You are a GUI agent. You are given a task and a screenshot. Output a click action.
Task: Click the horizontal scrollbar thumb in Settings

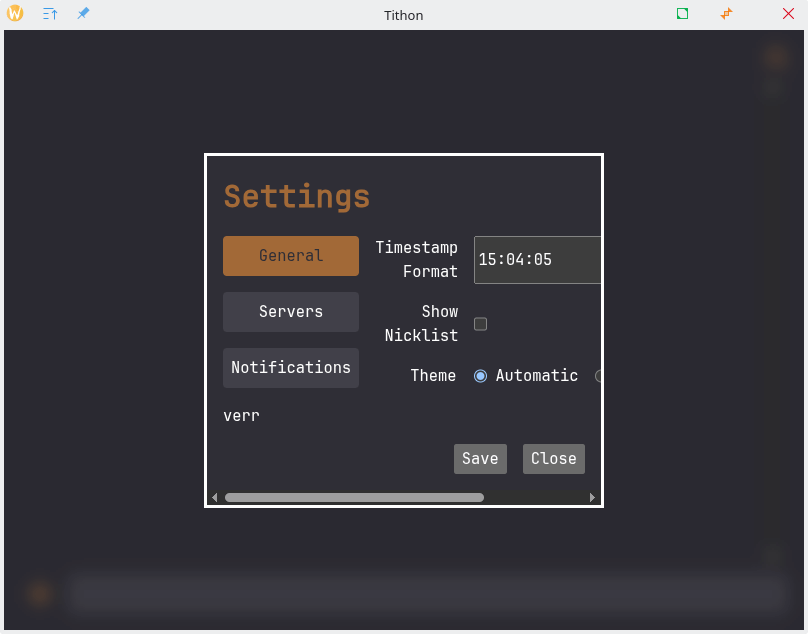click(354, 497)
